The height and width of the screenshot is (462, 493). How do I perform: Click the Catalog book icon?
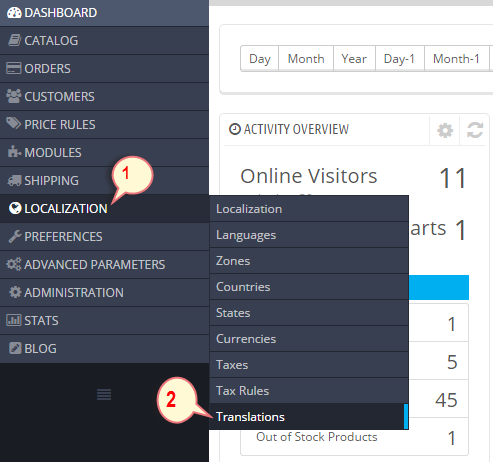coord(14,40)
